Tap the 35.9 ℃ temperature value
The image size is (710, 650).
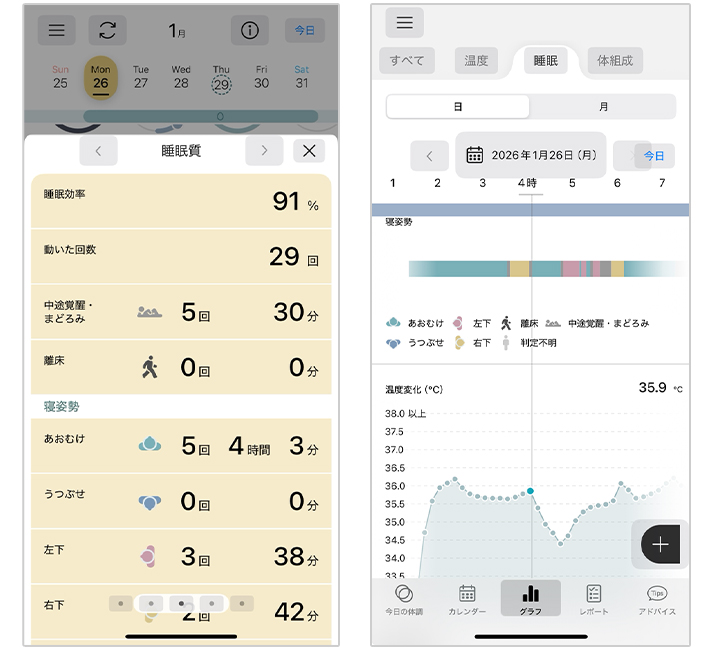(x=660, y=388)
